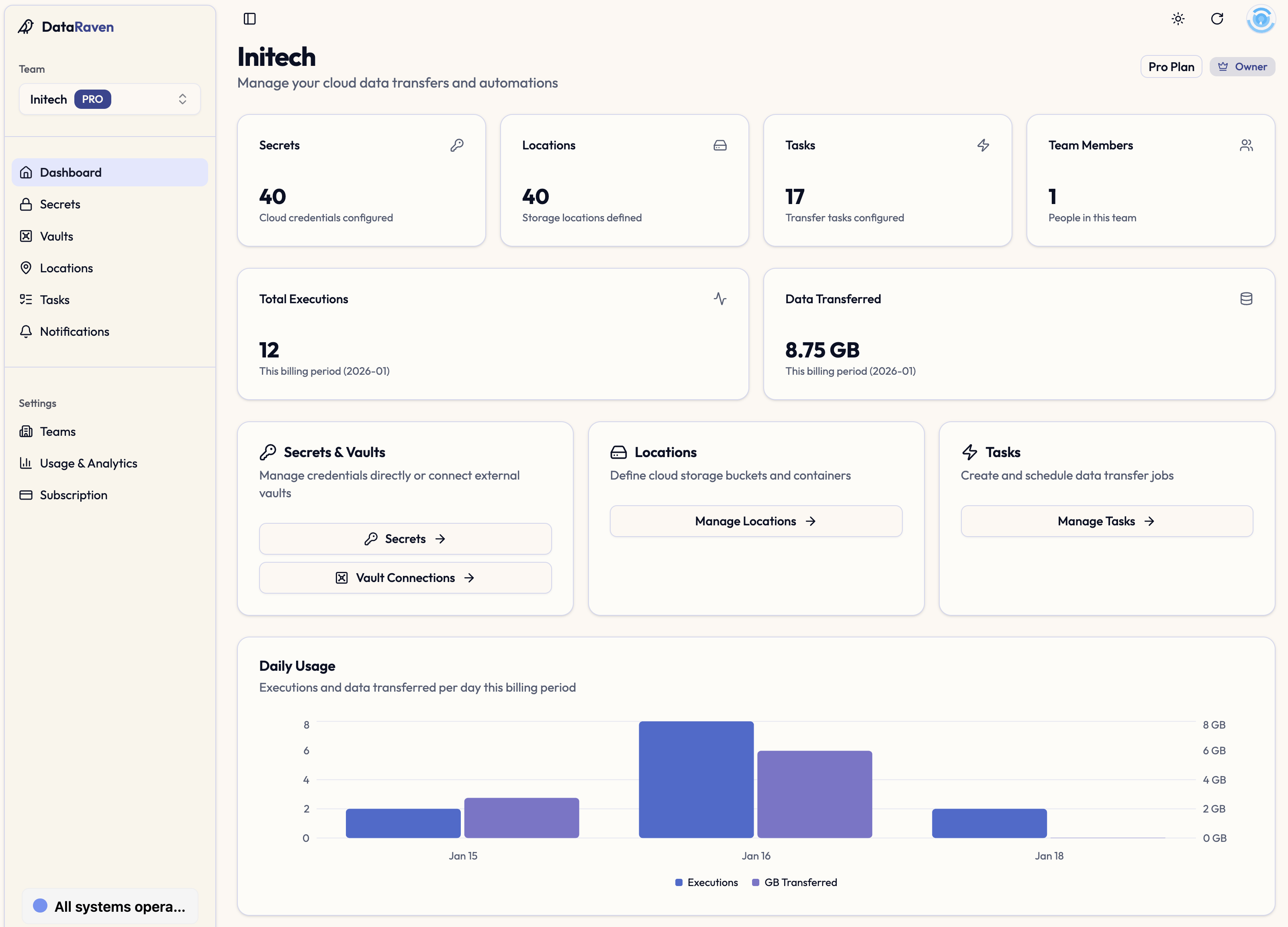
Task: Click the activity icon on Total Executions
Action: pos(720,298)
